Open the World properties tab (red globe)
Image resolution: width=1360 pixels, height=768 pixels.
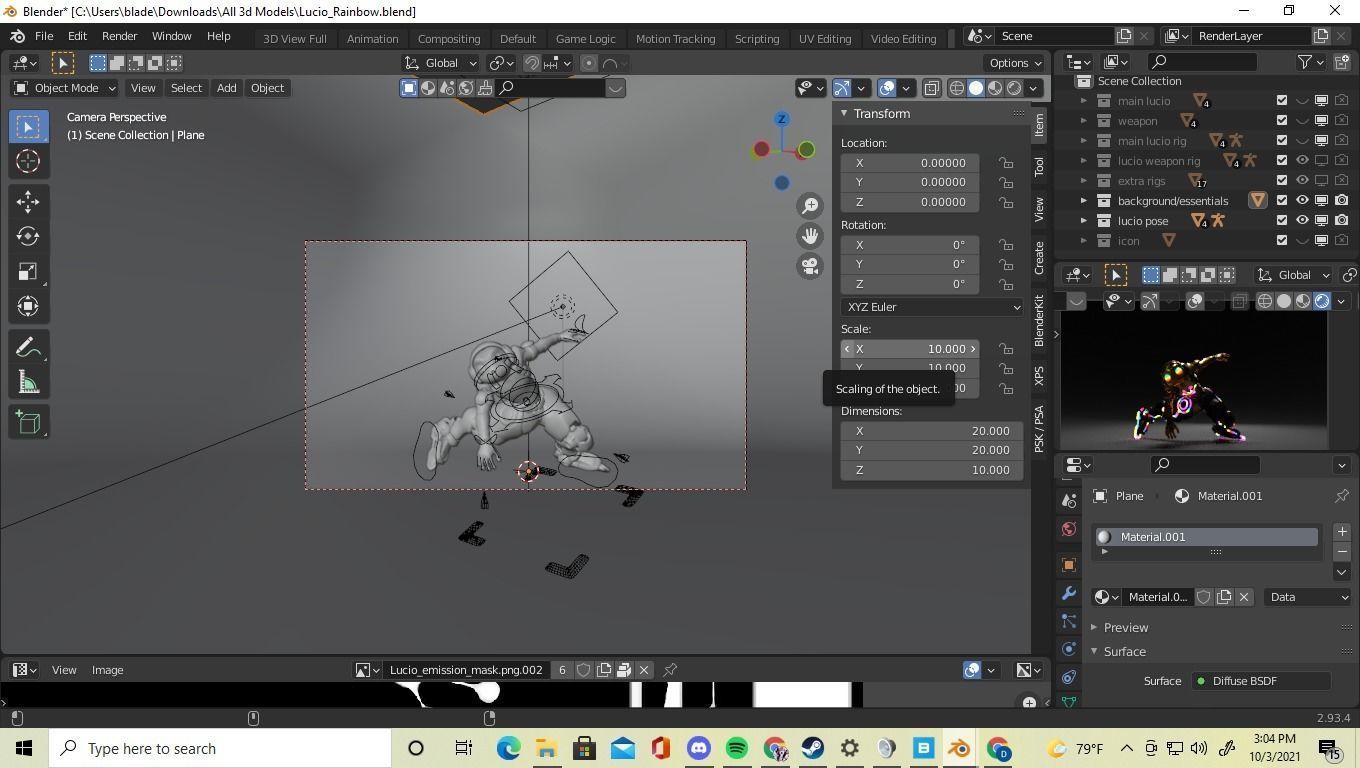click(1069, 529)
